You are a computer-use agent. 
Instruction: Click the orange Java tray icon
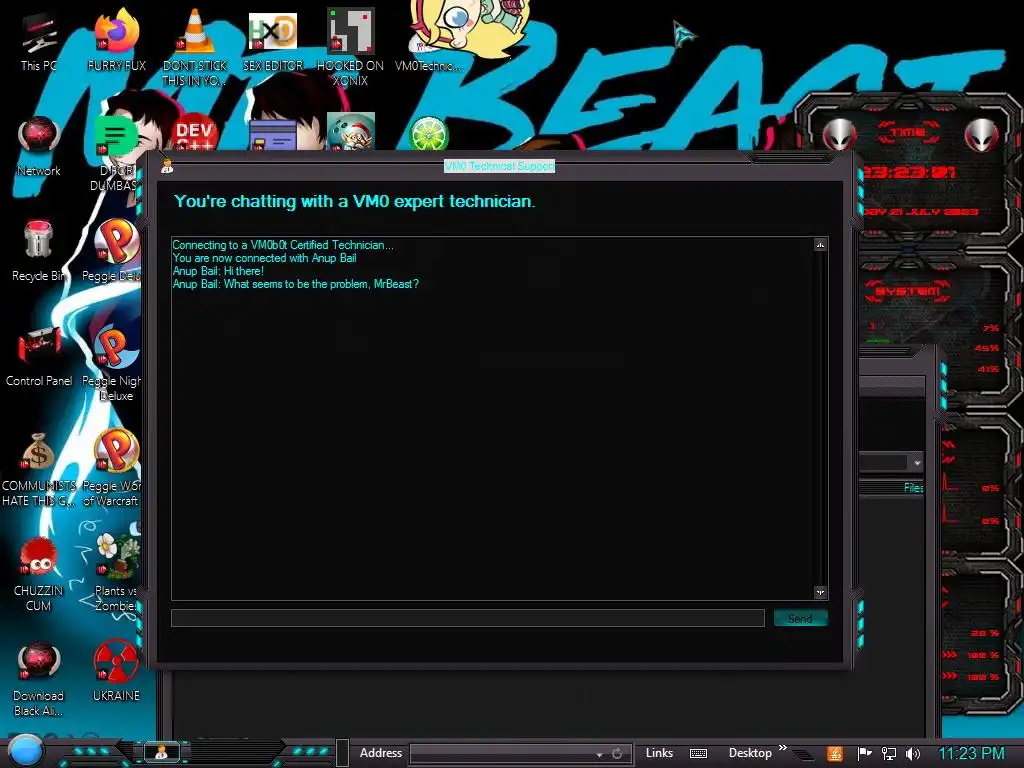tap(835, 754)
